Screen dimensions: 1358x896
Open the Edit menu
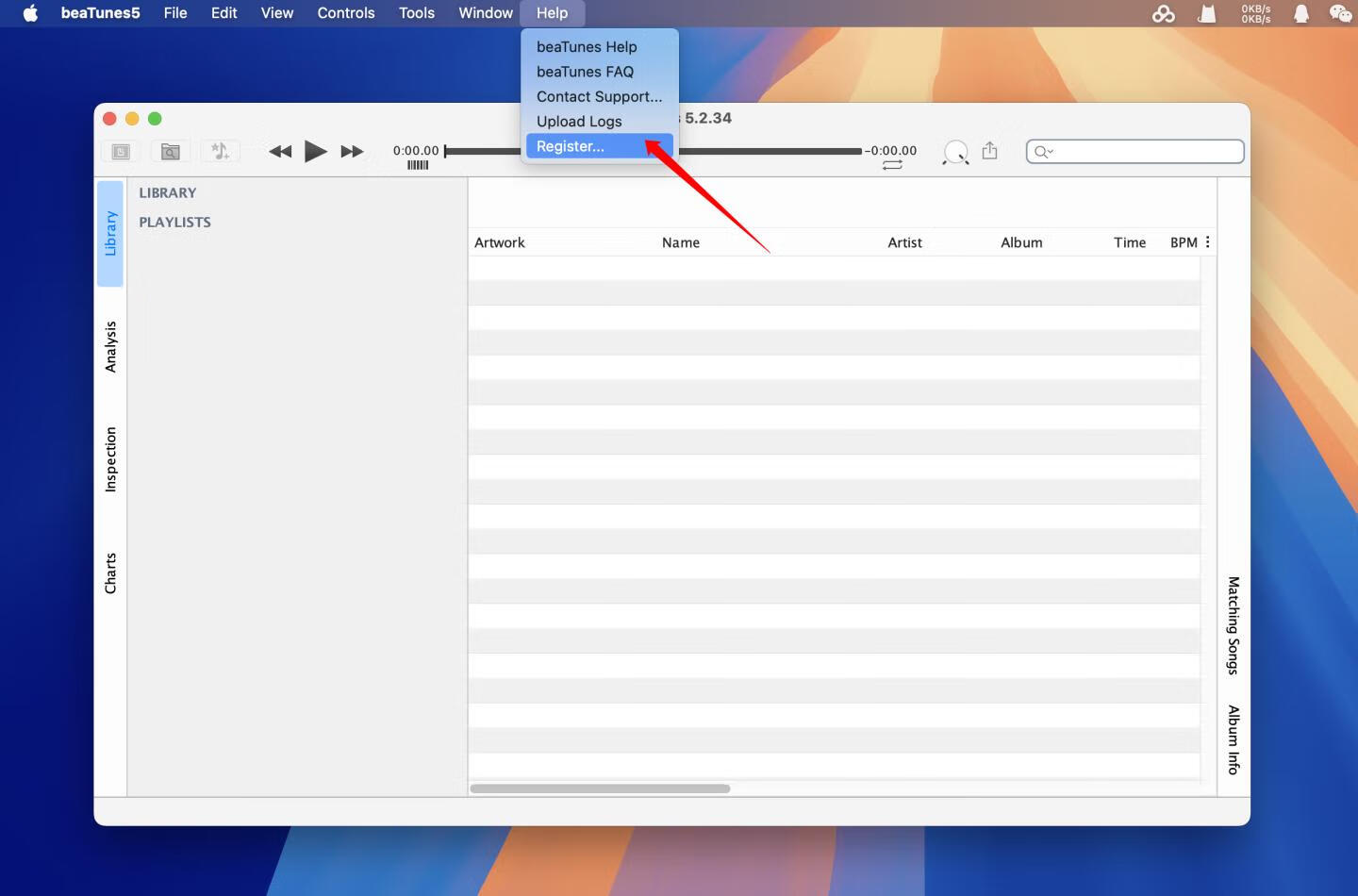tap(224, 13)
